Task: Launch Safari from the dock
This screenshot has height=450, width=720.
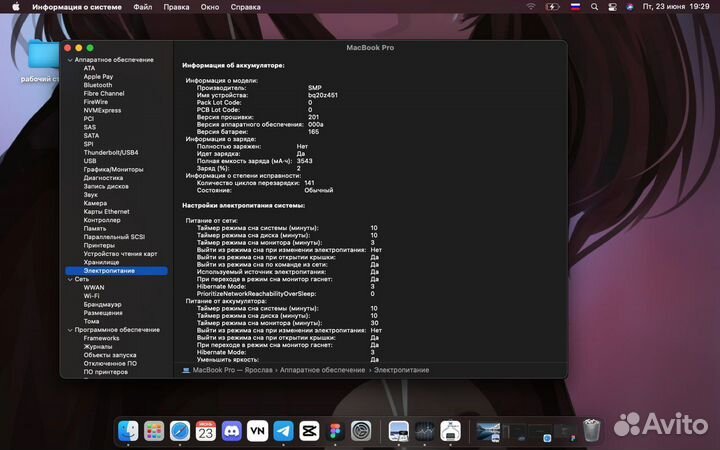Action: click(x=180, y=431)
